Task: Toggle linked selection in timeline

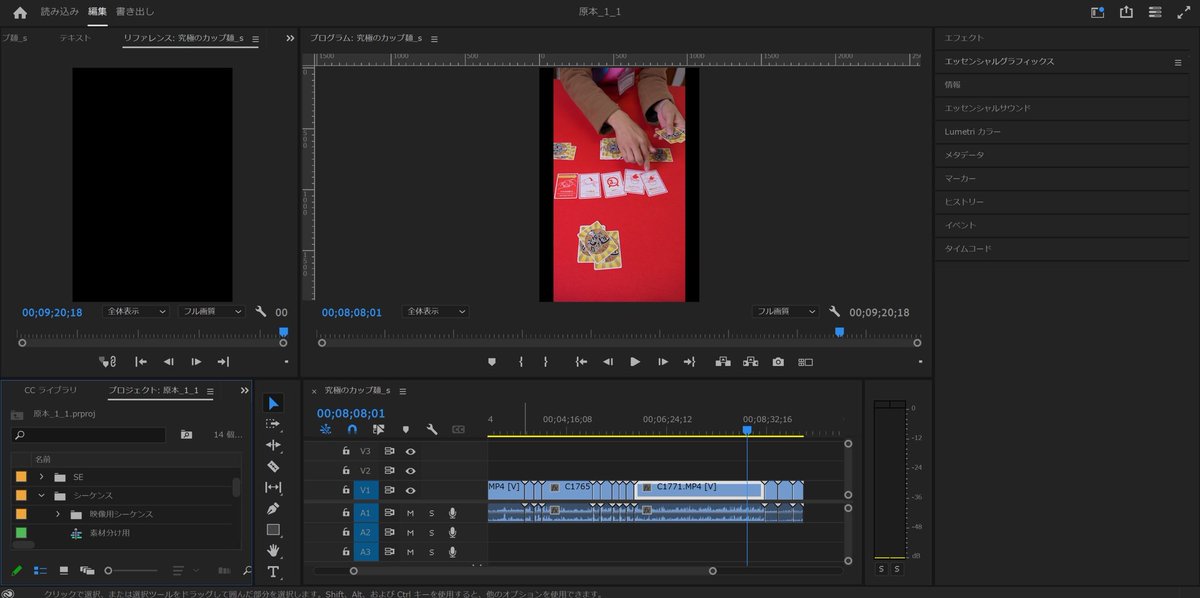Action: point(378,429)
